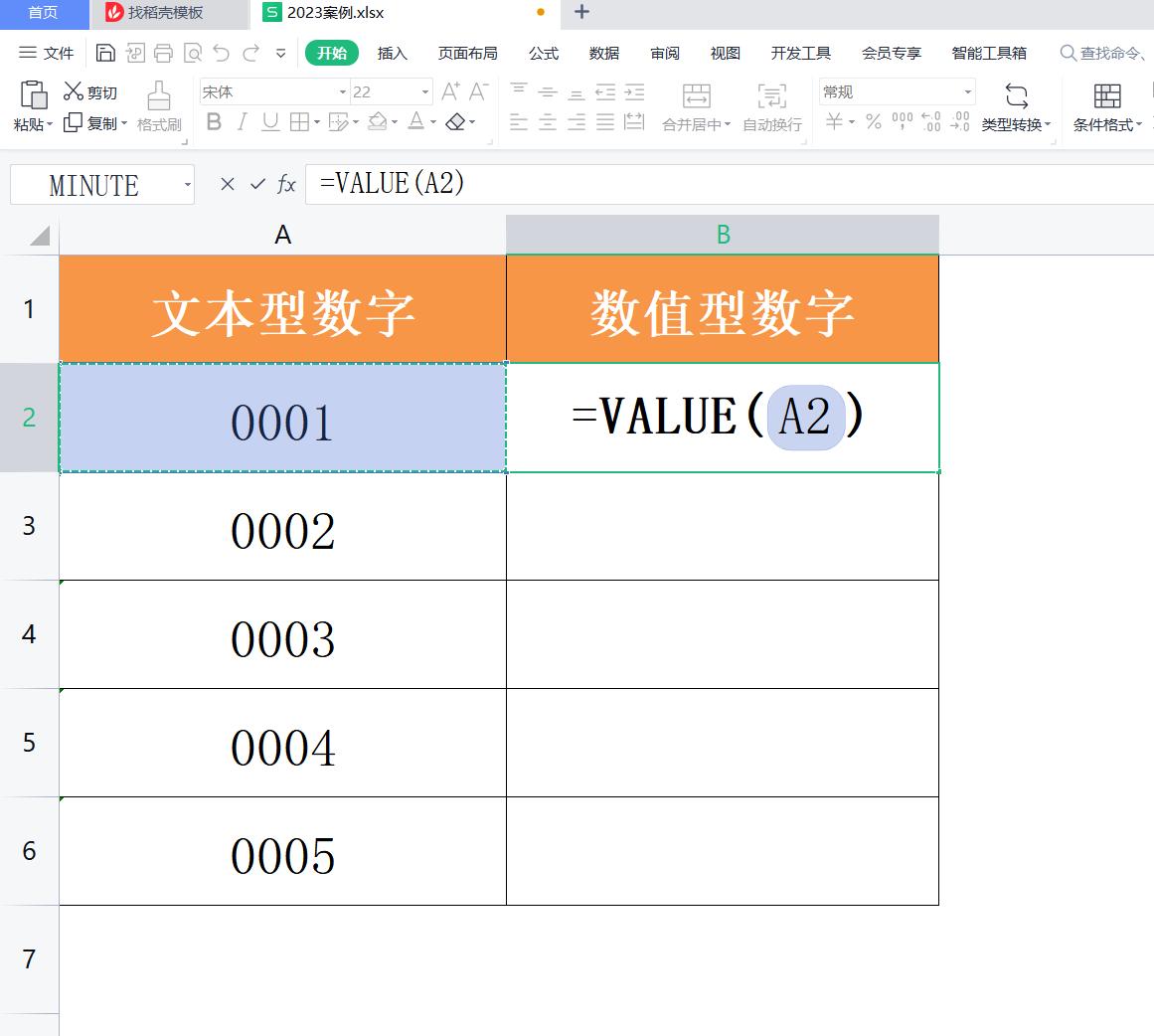The image size is (1154, 1036).
Task: Open the font name dropdown (宋体)
Action: (344, 92)
